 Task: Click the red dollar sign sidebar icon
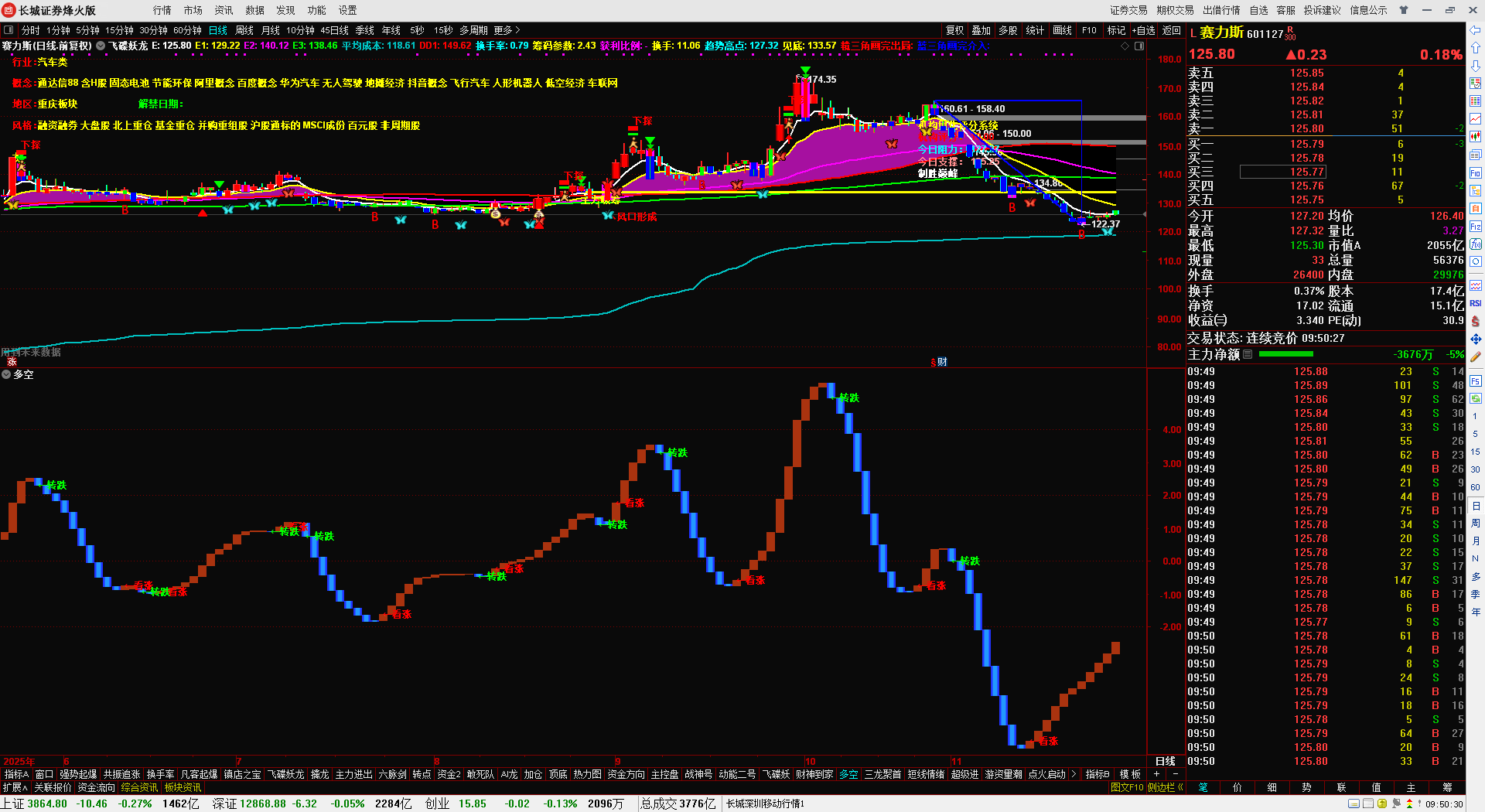(1476, 321)
